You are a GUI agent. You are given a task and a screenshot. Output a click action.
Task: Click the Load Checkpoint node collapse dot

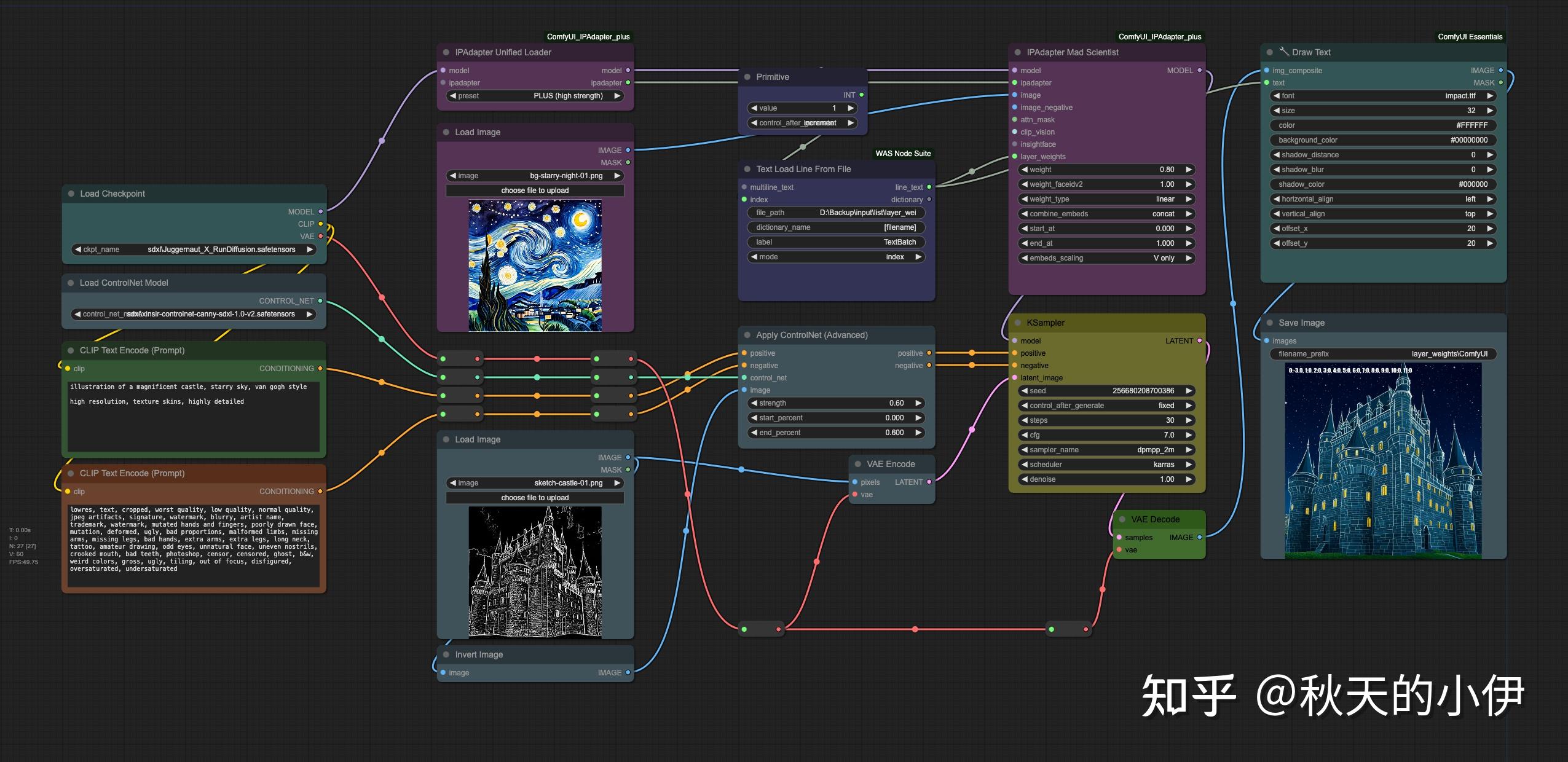pos(71,194)
